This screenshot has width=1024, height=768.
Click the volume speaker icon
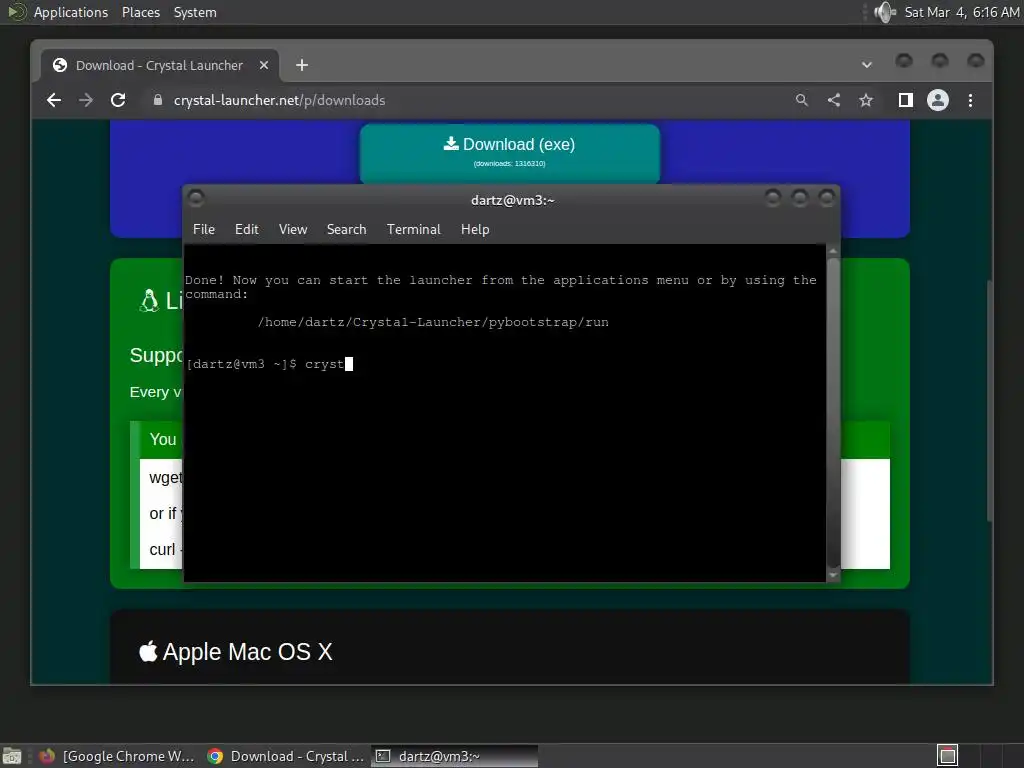(885, 12)
